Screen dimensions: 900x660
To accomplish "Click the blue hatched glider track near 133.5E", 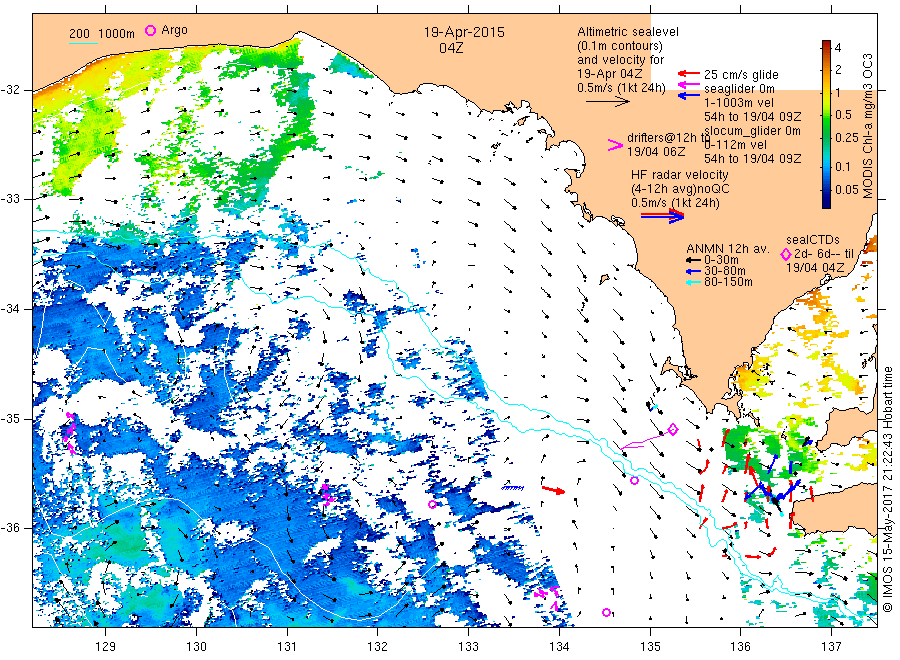I will pos(513,488).
